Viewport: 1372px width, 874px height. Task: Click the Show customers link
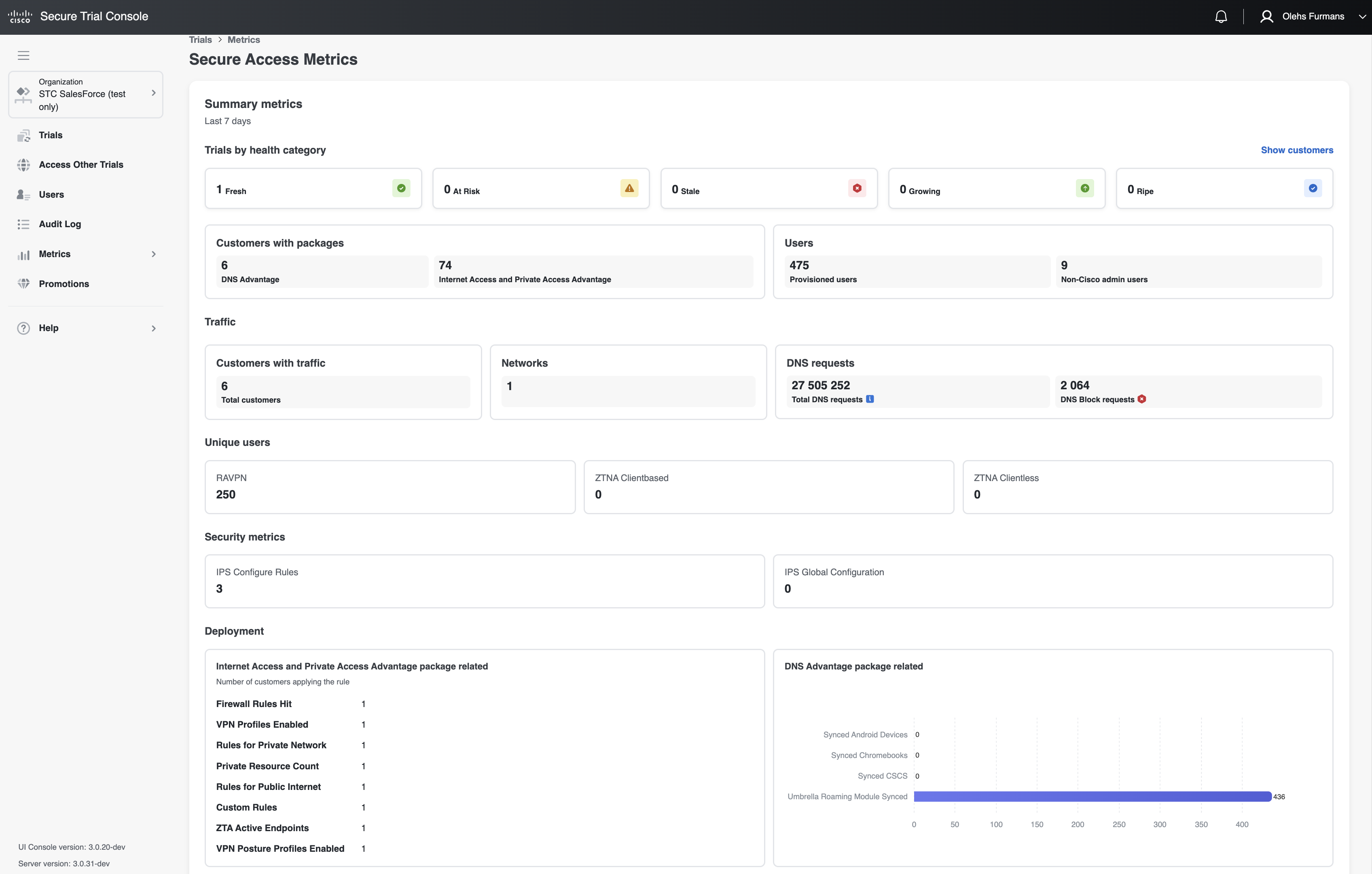tap(1296, 150)
